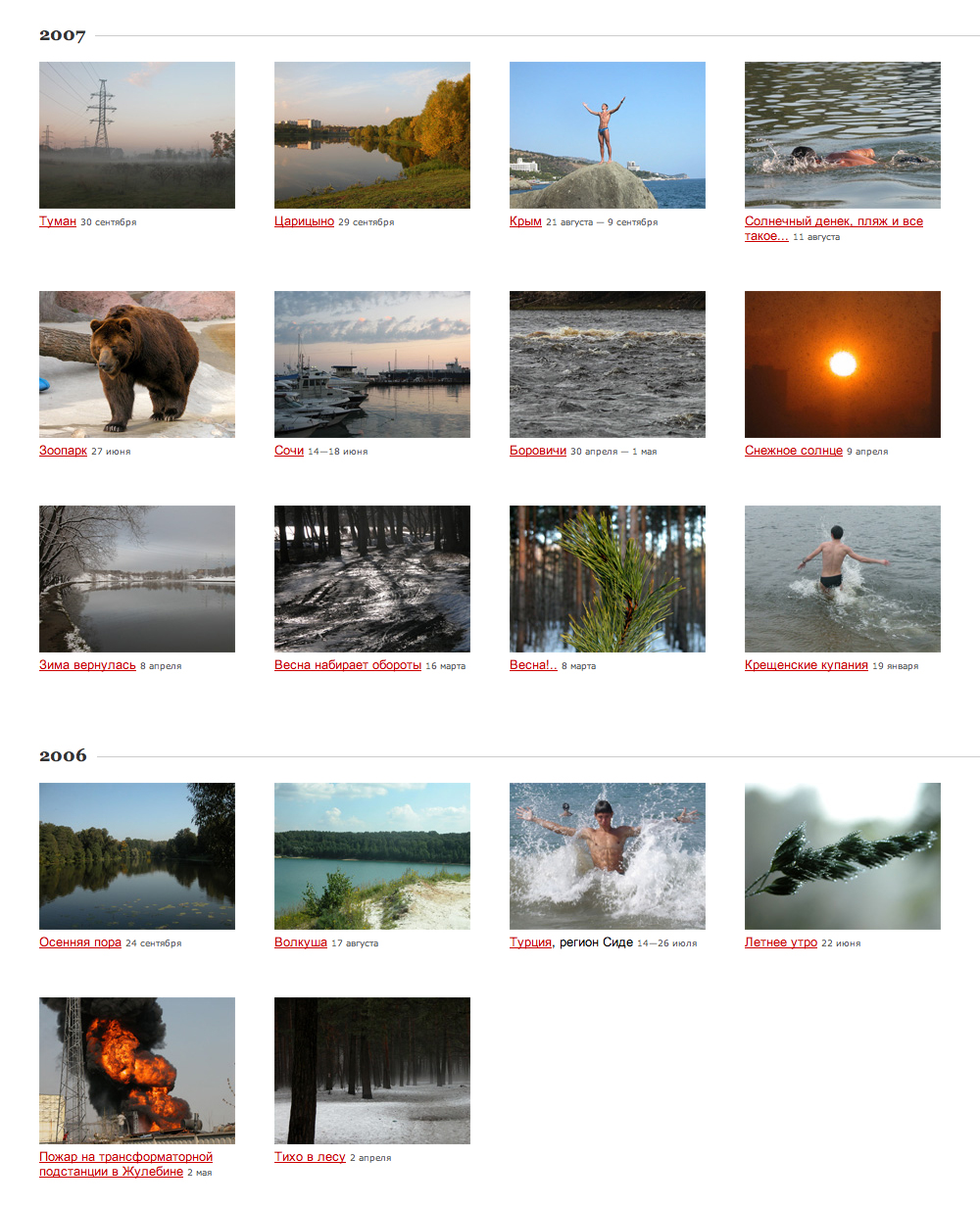Viewport: 980px width, 1207px height.
Task: Click the Волкуша lake thumbnail
Action: point(372,856)
